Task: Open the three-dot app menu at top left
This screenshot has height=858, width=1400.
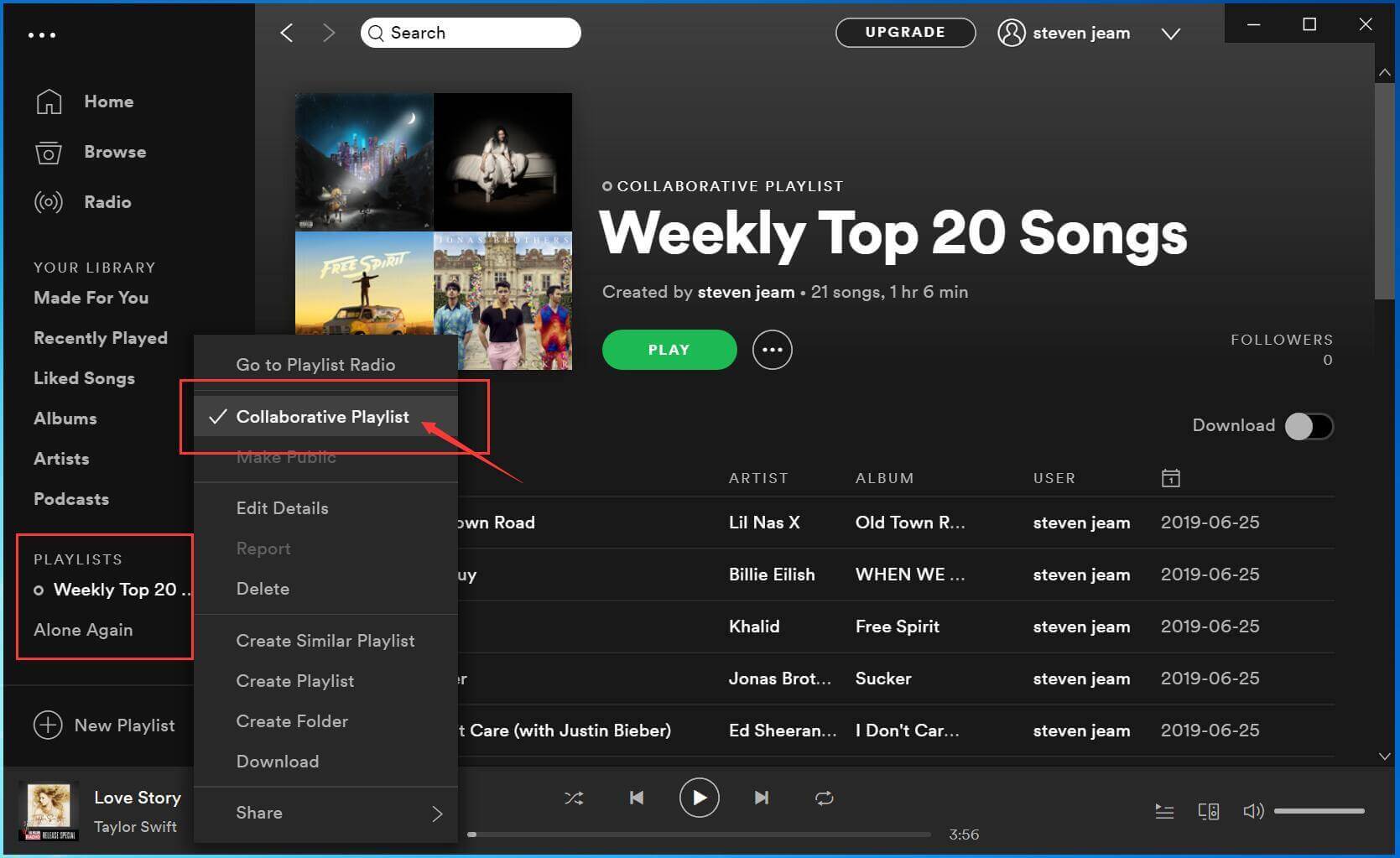Action: tap(42, 35)
